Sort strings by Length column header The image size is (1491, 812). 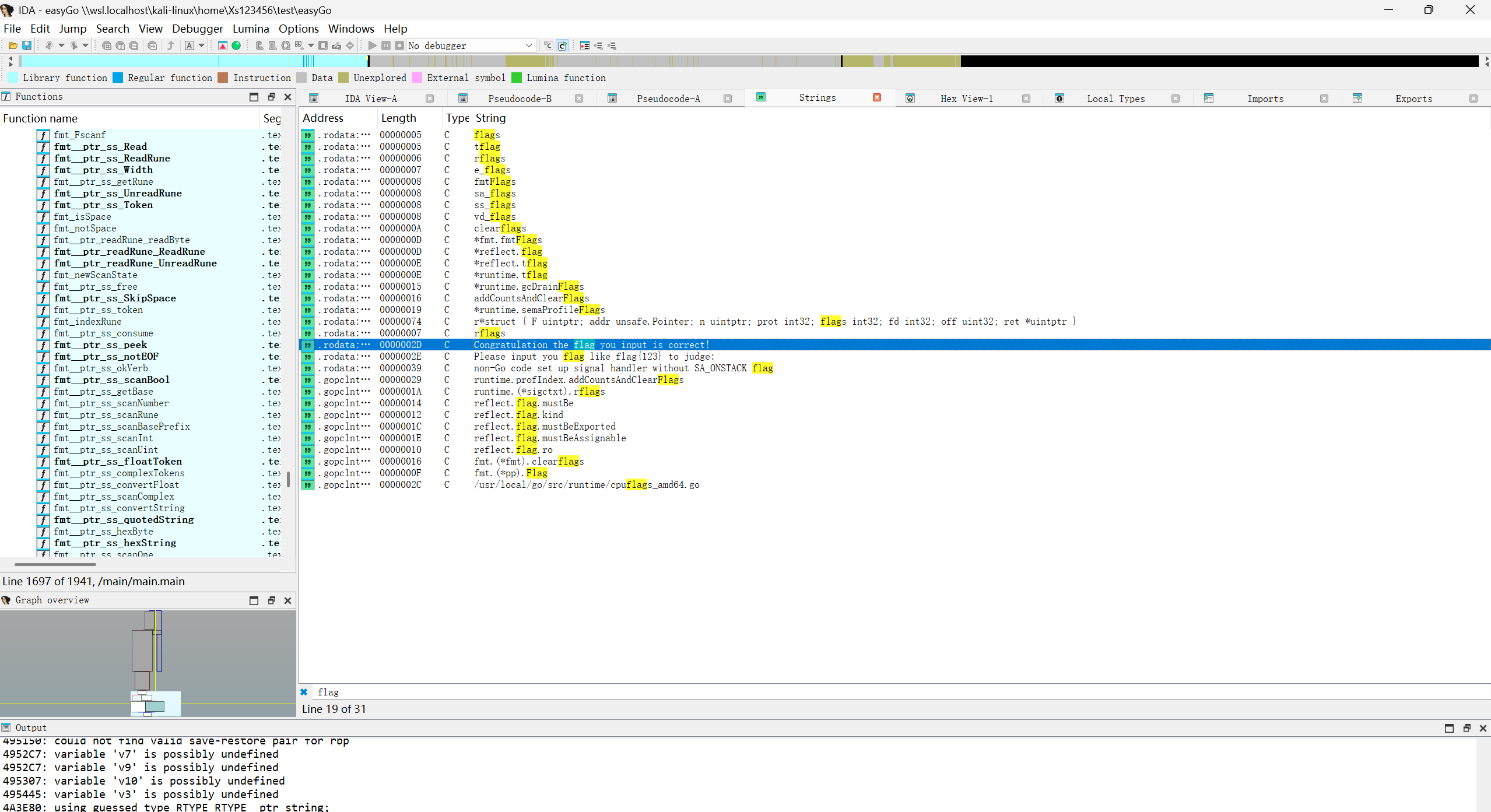click(x=399, y=118)
